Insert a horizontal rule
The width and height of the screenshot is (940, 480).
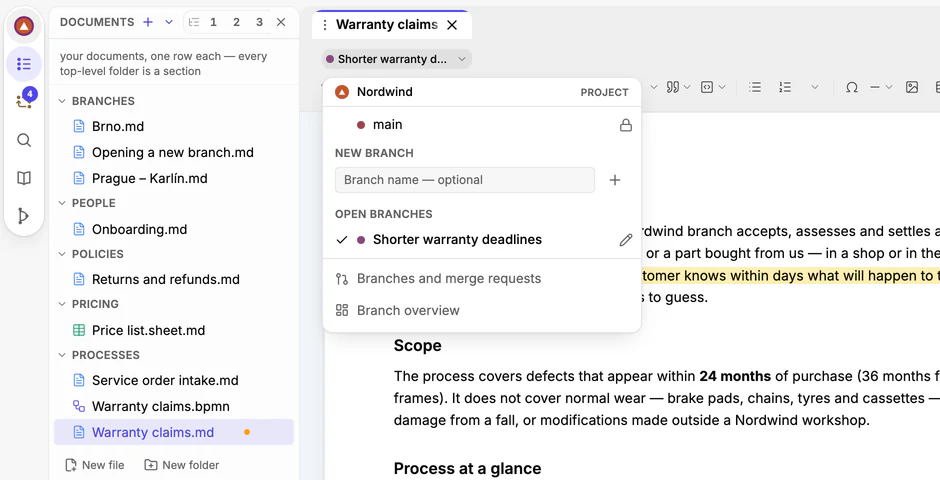tap(875, 87)
